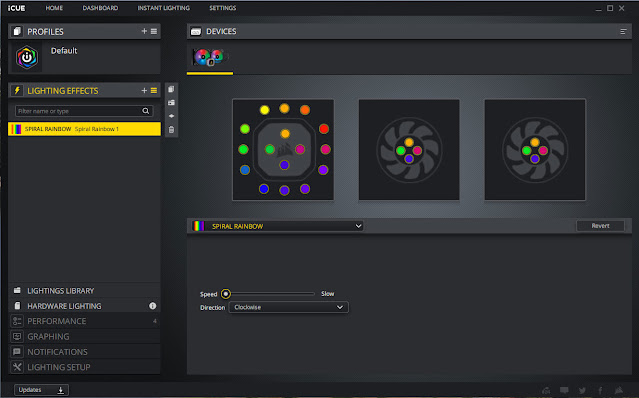The height and width of the screenshot is (398, 639).
Task: Open the LIGHTING SETUP section
Action: (84, 367)
